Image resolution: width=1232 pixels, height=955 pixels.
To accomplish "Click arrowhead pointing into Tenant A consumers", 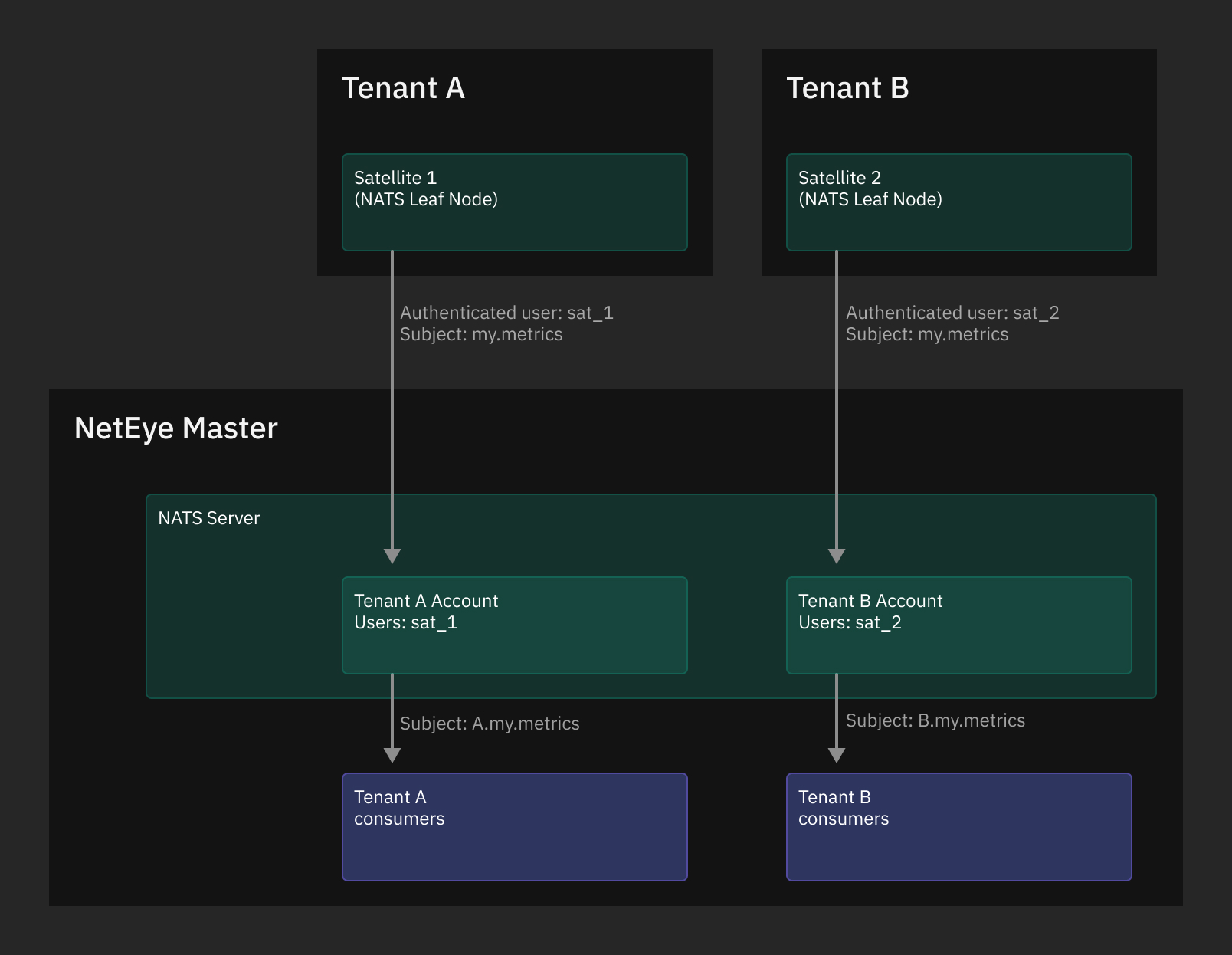I will 392,755.
